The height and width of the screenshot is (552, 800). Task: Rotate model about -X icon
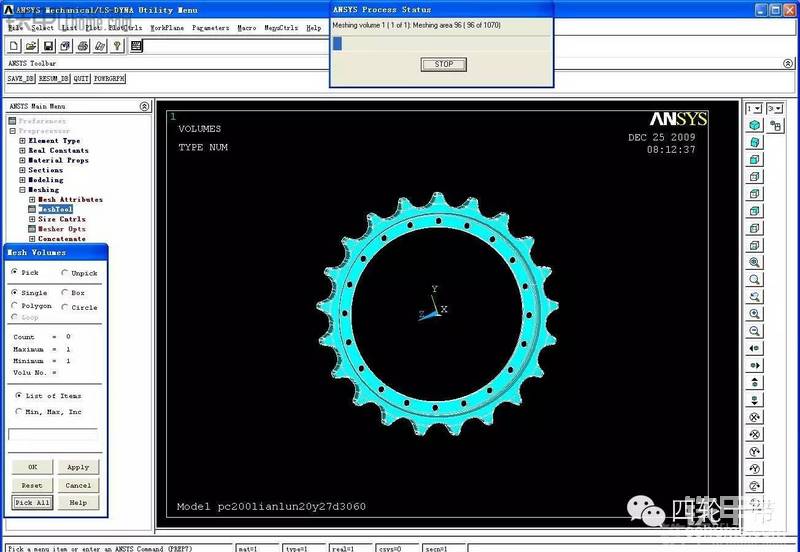click(x=755, y=435)
